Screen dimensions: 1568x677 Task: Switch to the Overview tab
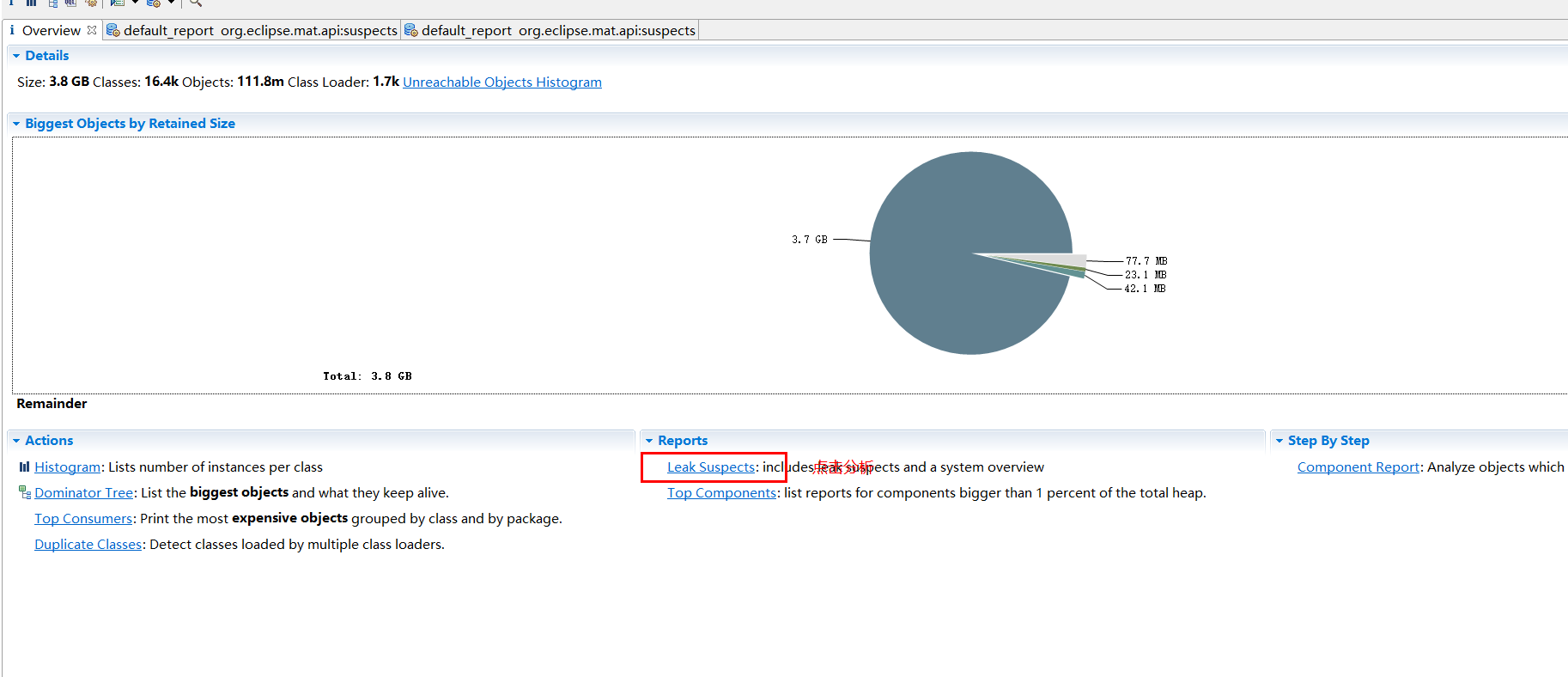pos(52,30)
